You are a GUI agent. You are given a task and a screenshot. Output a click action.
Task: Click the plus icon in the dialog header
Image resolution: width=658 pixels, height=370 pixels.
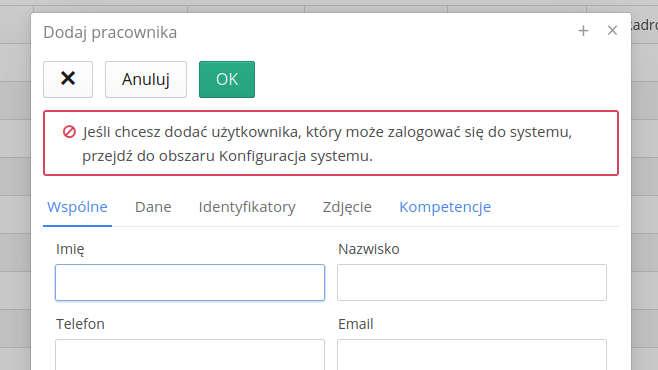tap(583, 31)
